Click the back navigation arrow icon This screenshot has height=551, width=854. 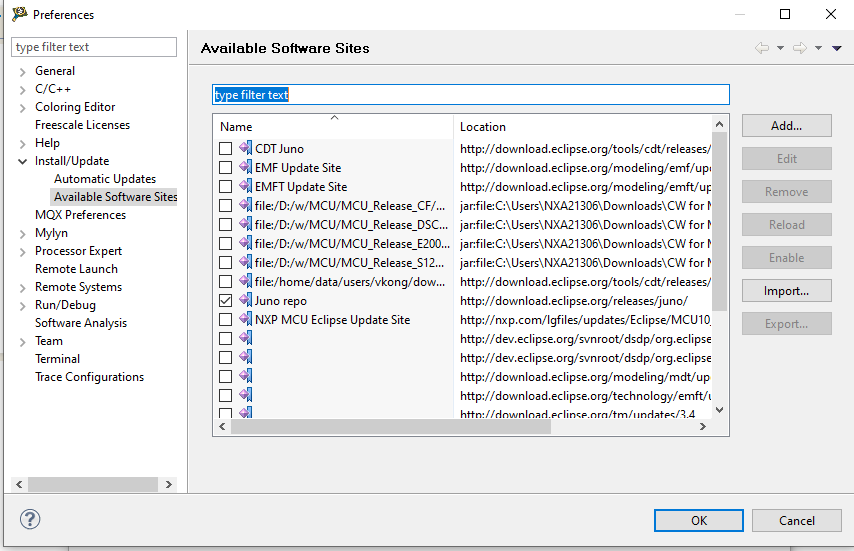tap(762, 48)
